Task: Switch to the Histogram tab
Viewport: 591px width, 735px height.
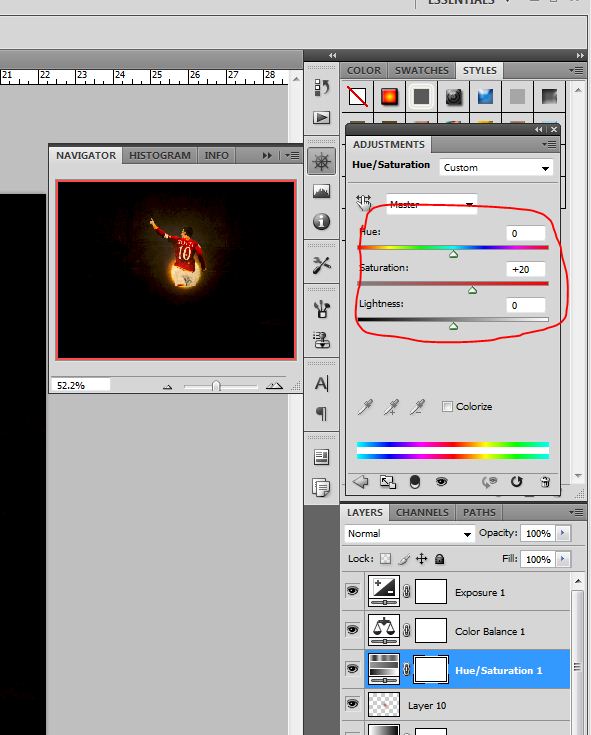Action: [160, 155]
